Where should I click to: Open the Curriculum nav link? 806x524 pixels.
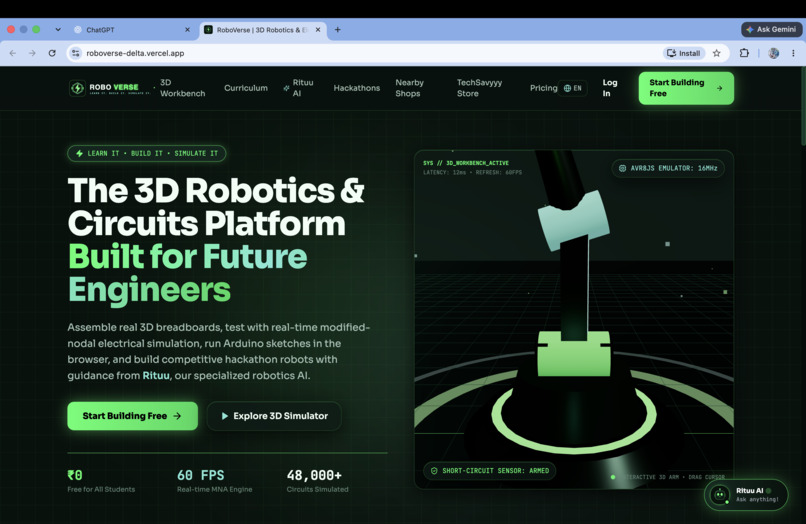[x=246, y=88]
